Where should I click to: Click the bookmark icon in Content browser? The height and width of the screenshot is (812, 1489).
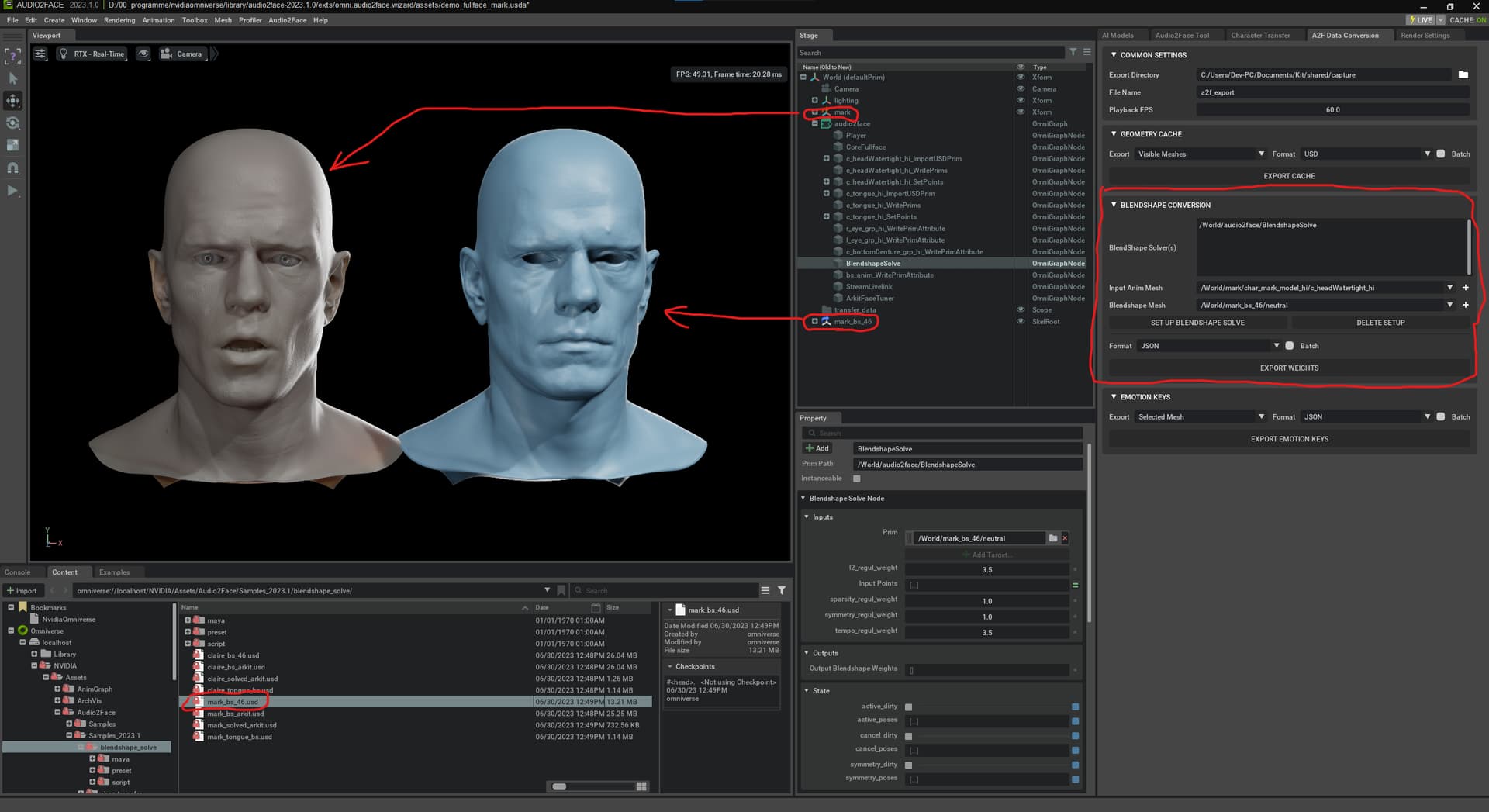561,590
